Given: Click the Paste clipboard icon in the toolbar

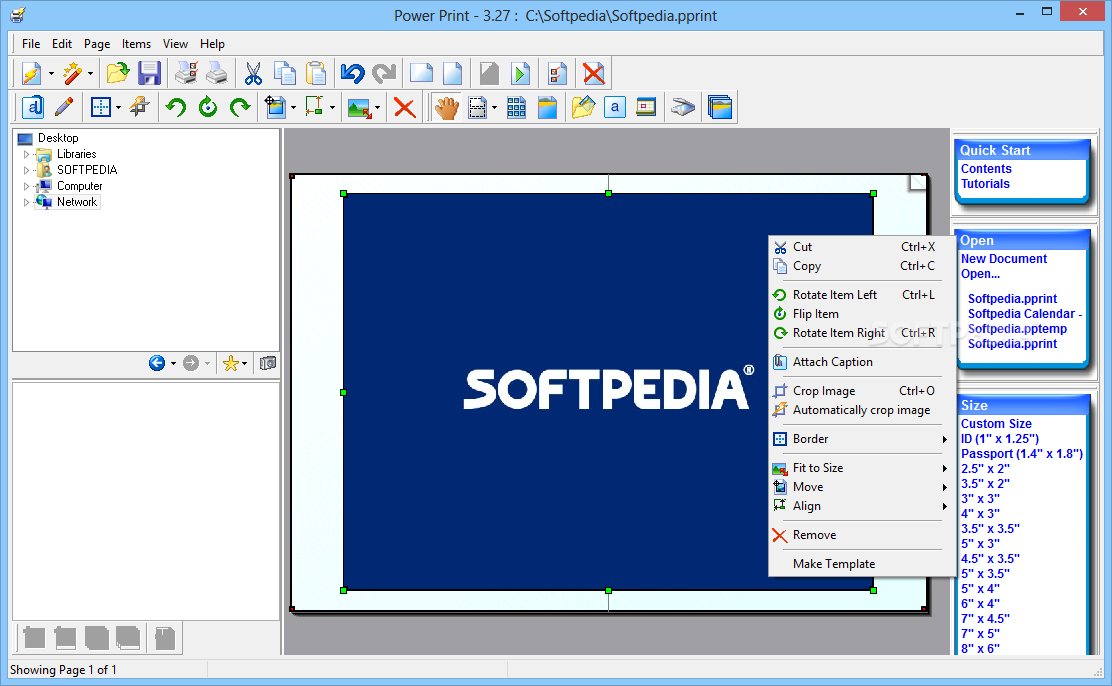Looking at the screenshot, I should 316,73.
